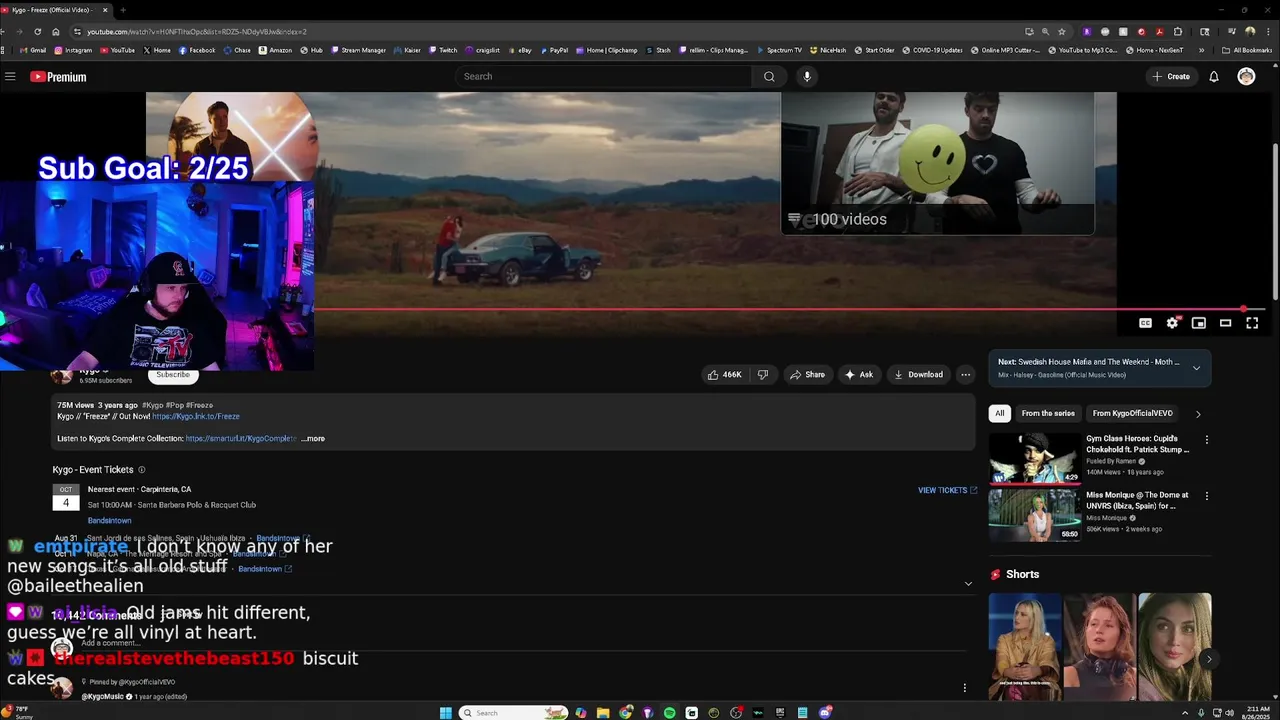The width and height of the screenshot is (1280, 720).
Task: Open Stream Manager bookmark
Action: coord(358,50)
